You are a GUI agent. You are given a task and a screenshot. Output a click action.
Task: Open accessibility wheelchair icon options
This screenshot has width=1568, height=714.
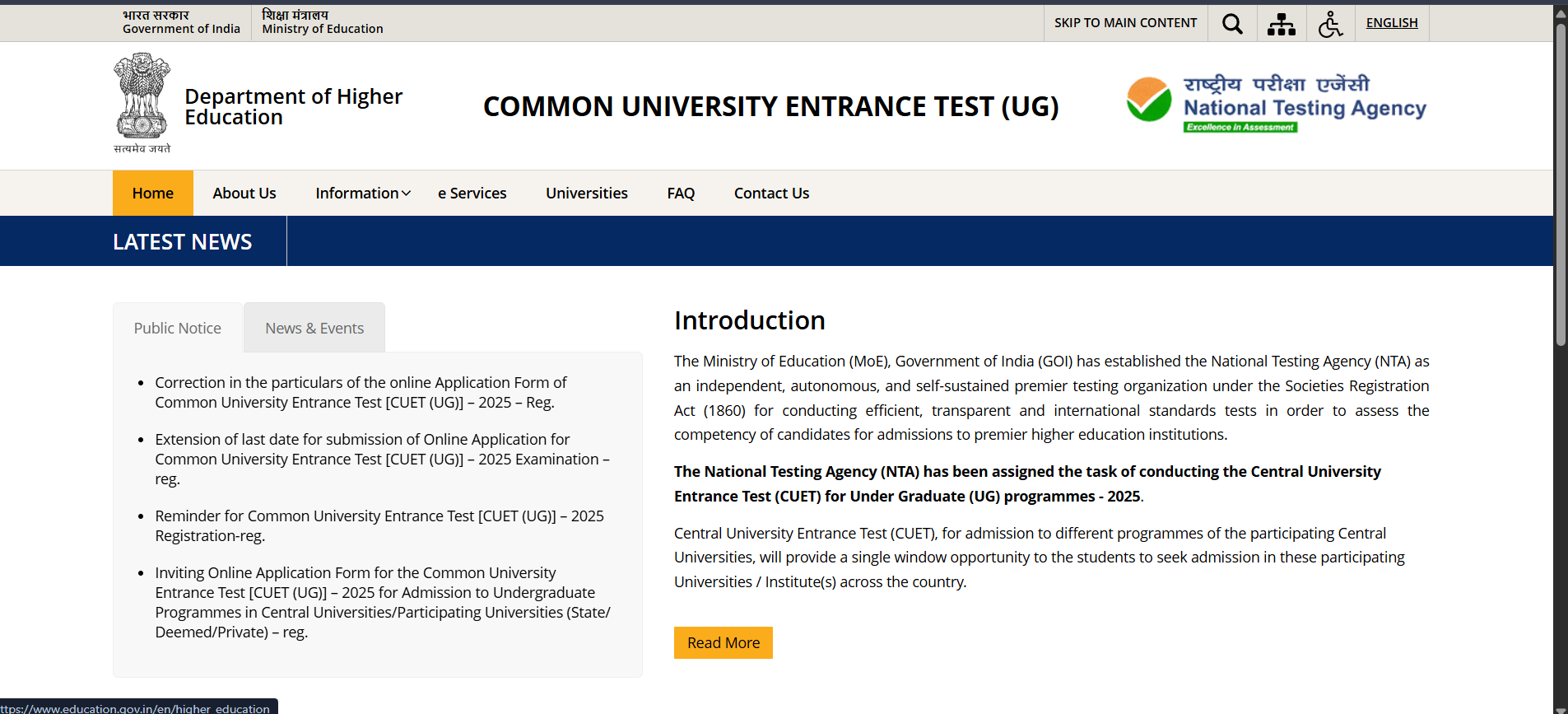[1330, 24]
